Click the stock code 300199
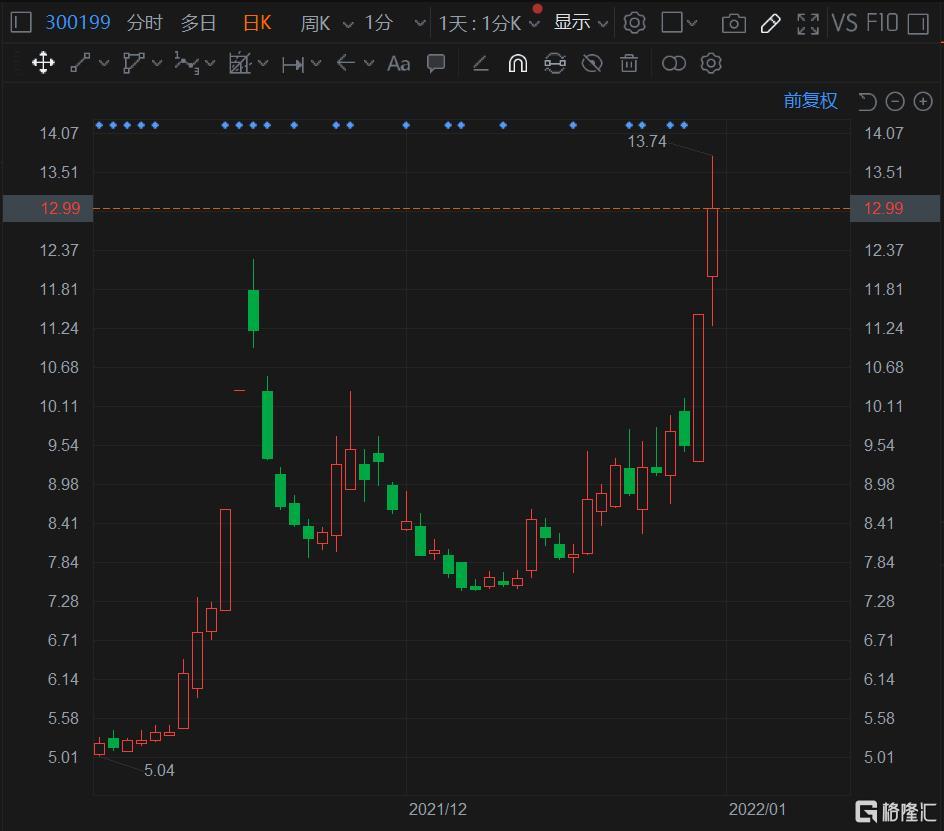Image resolution: width=944 pixels, height=831 pixels. click(78, 23)
